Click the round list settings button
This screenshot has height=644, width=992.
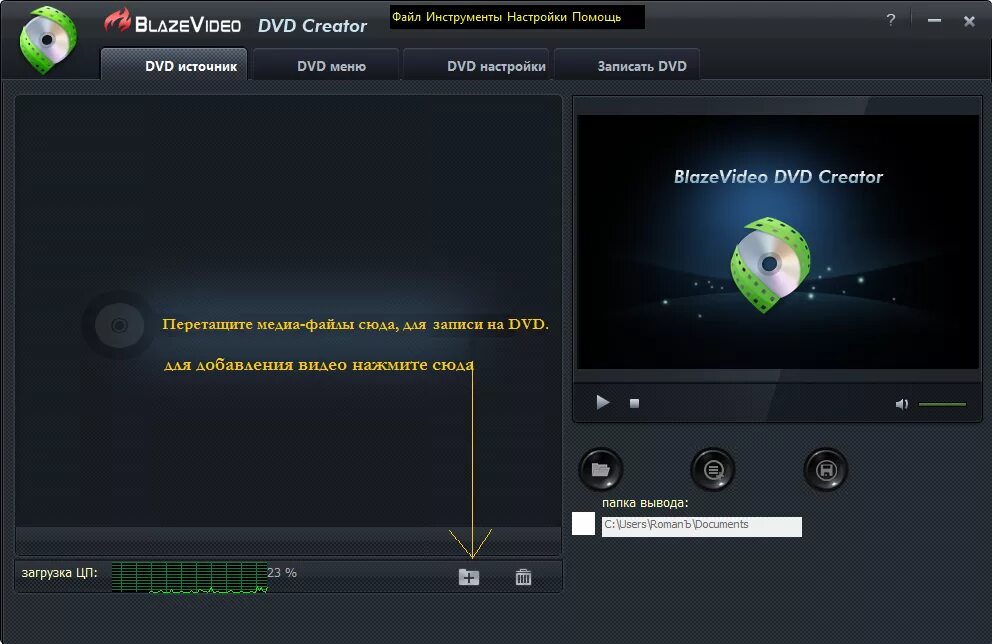click(x=713, y=469)
